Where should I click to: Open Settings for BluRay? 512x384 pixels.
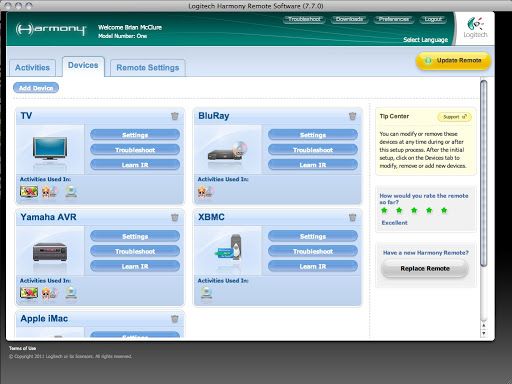coord(313,135)
